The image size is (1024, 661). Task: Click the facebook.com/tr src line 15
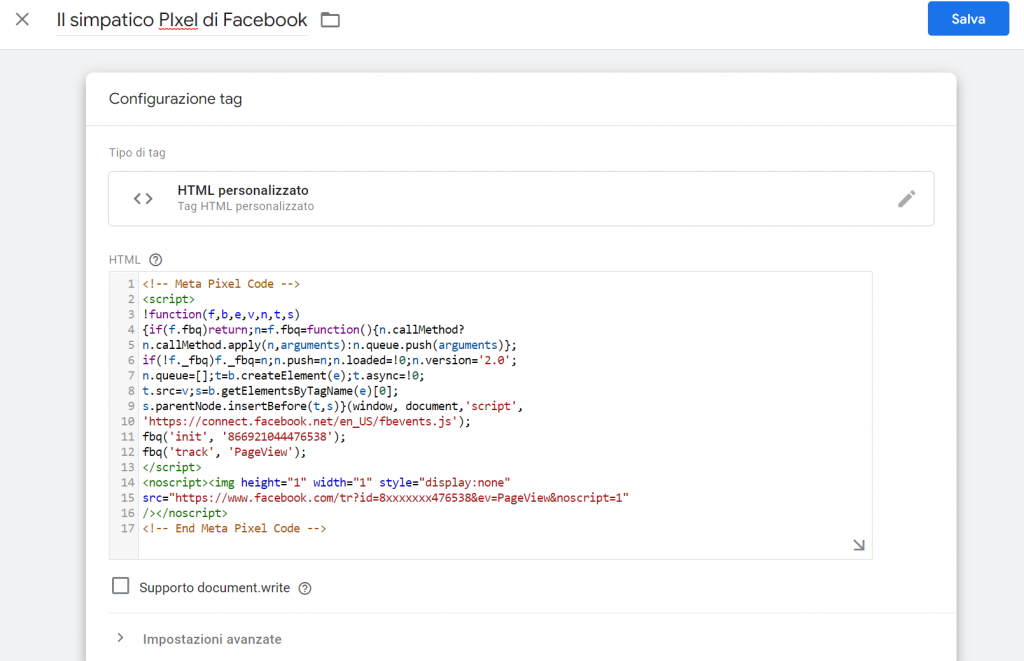pyautogui.click(x=385, y=498)
